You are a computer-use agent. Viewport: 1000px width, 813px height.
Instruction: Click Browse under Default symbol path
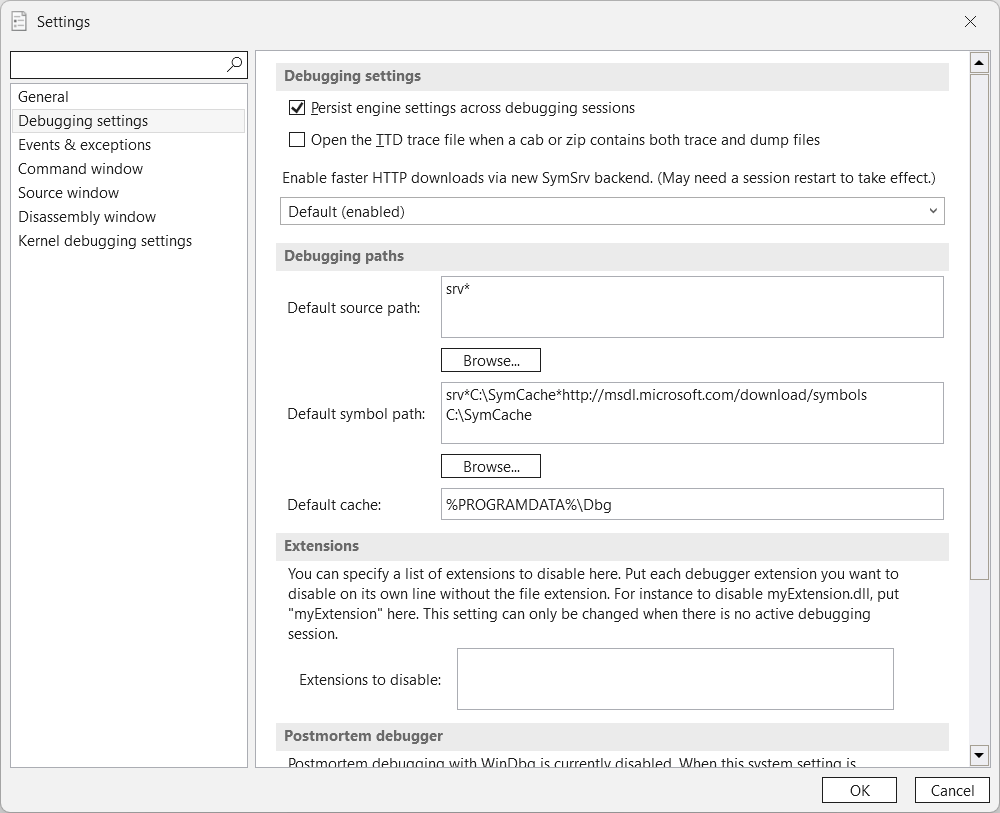(490, 466)
